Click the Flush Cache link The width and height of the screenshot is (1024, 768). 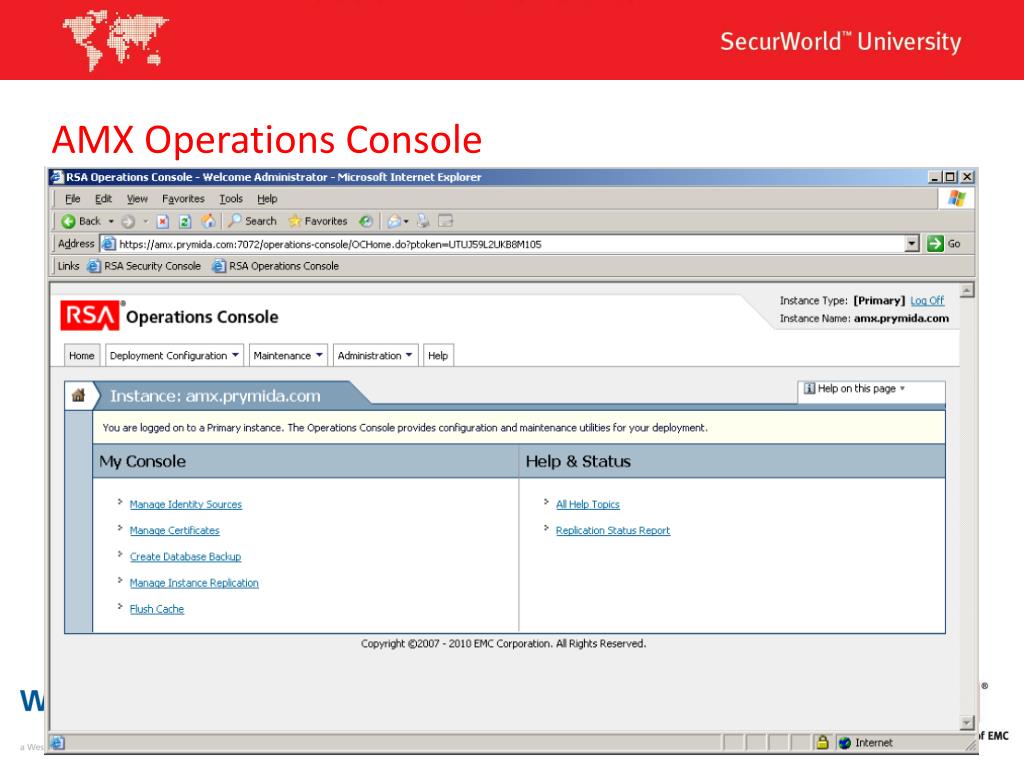click(x=157, y=609)
